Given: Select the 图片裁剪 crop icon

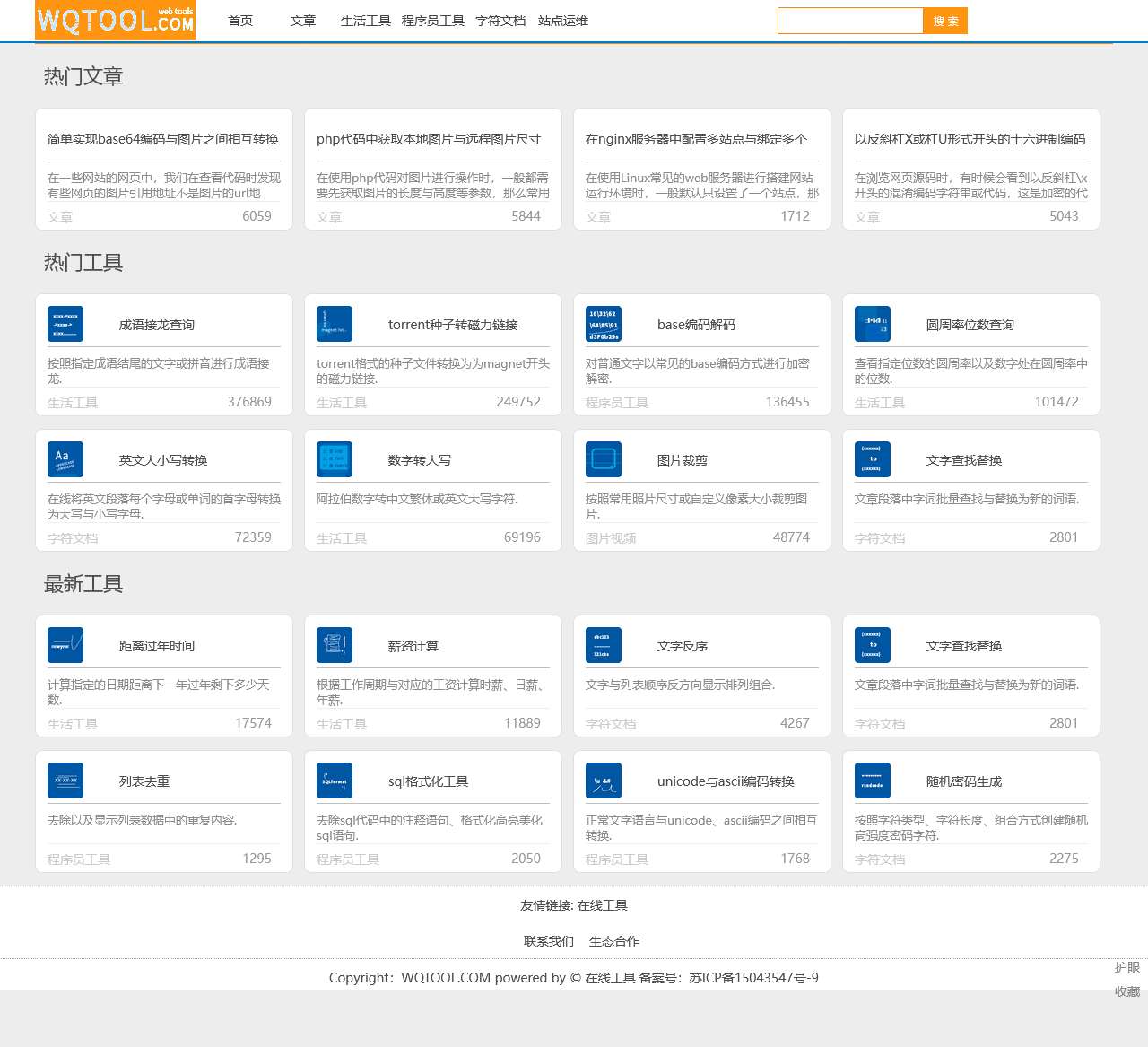Looking at the screenshot, I should tap(604, 459).
